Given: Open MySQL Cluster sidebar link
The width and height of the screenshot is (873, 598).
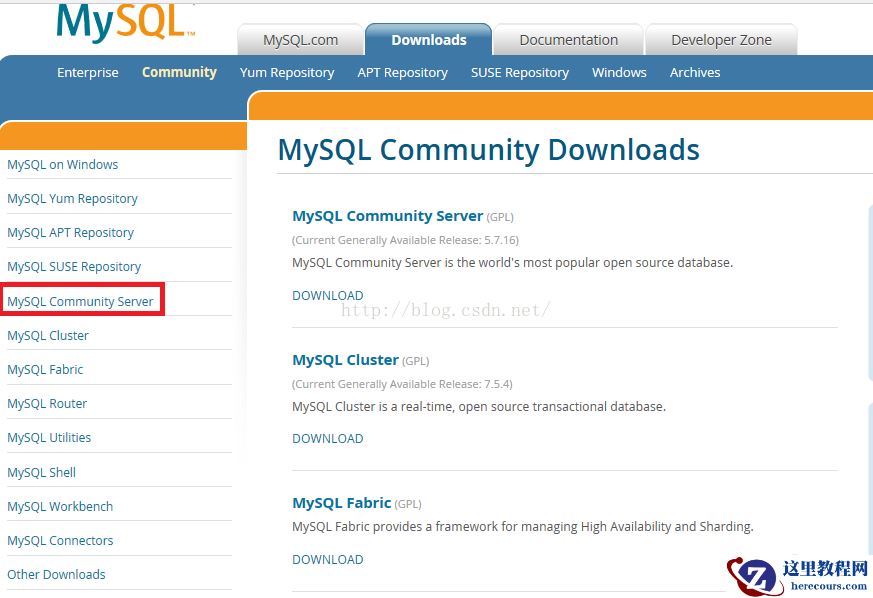Looking at the screenshot, I should click(48, 336).
